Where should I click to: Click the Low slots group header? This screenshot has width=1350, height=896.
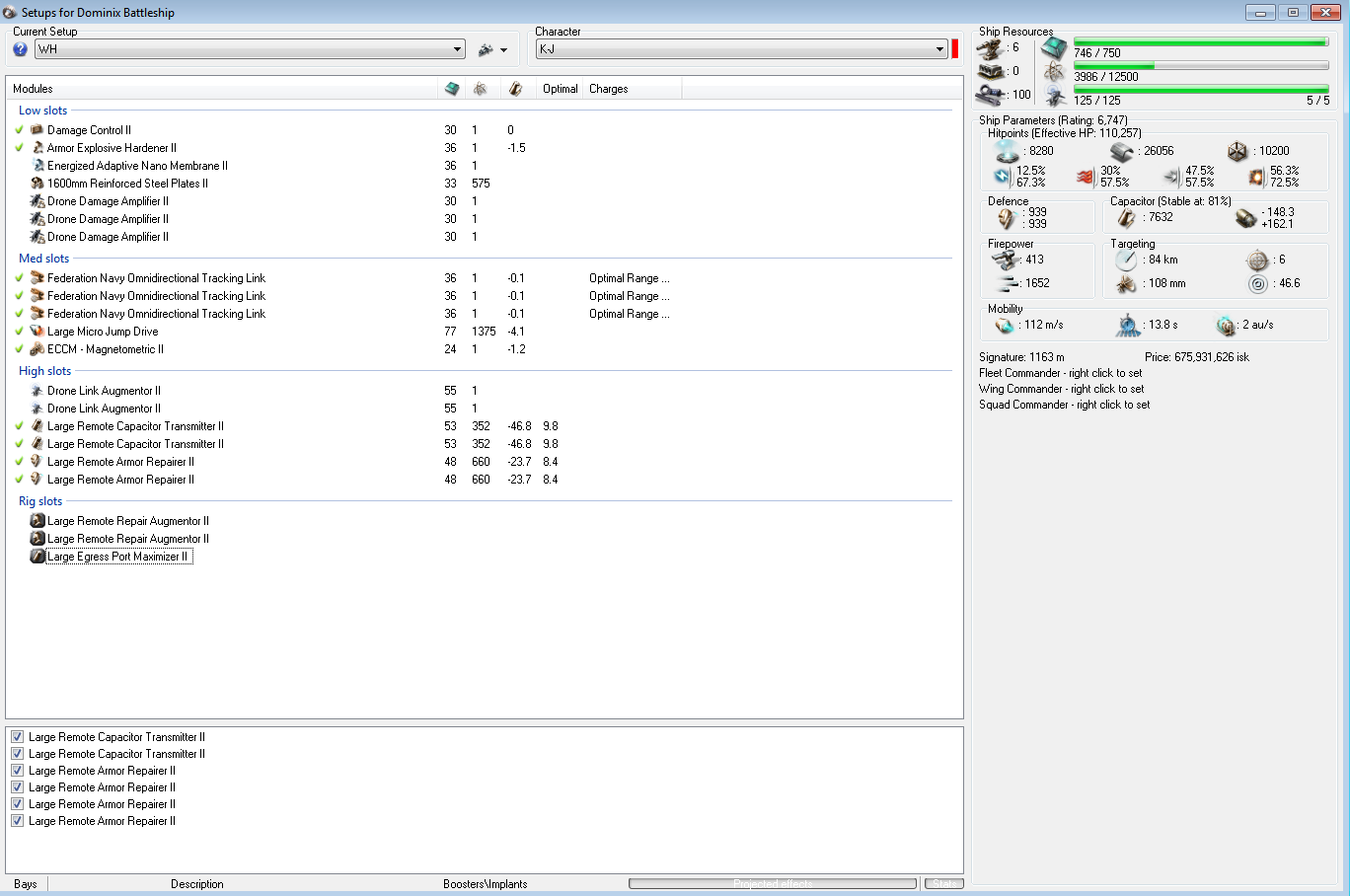(x=43, y=111)
